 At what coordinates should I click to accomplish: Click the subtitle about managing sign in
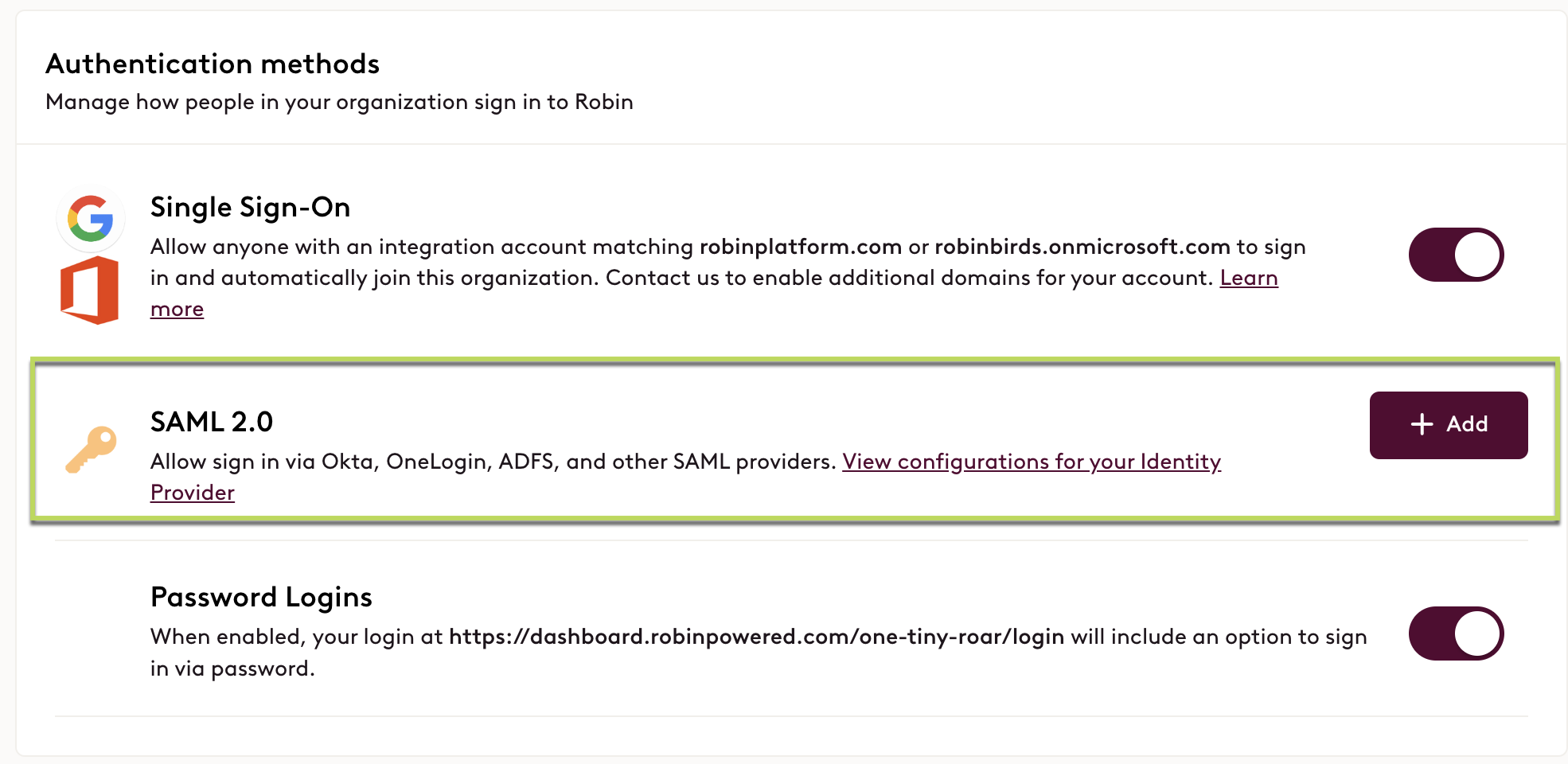tap(339, 102)
